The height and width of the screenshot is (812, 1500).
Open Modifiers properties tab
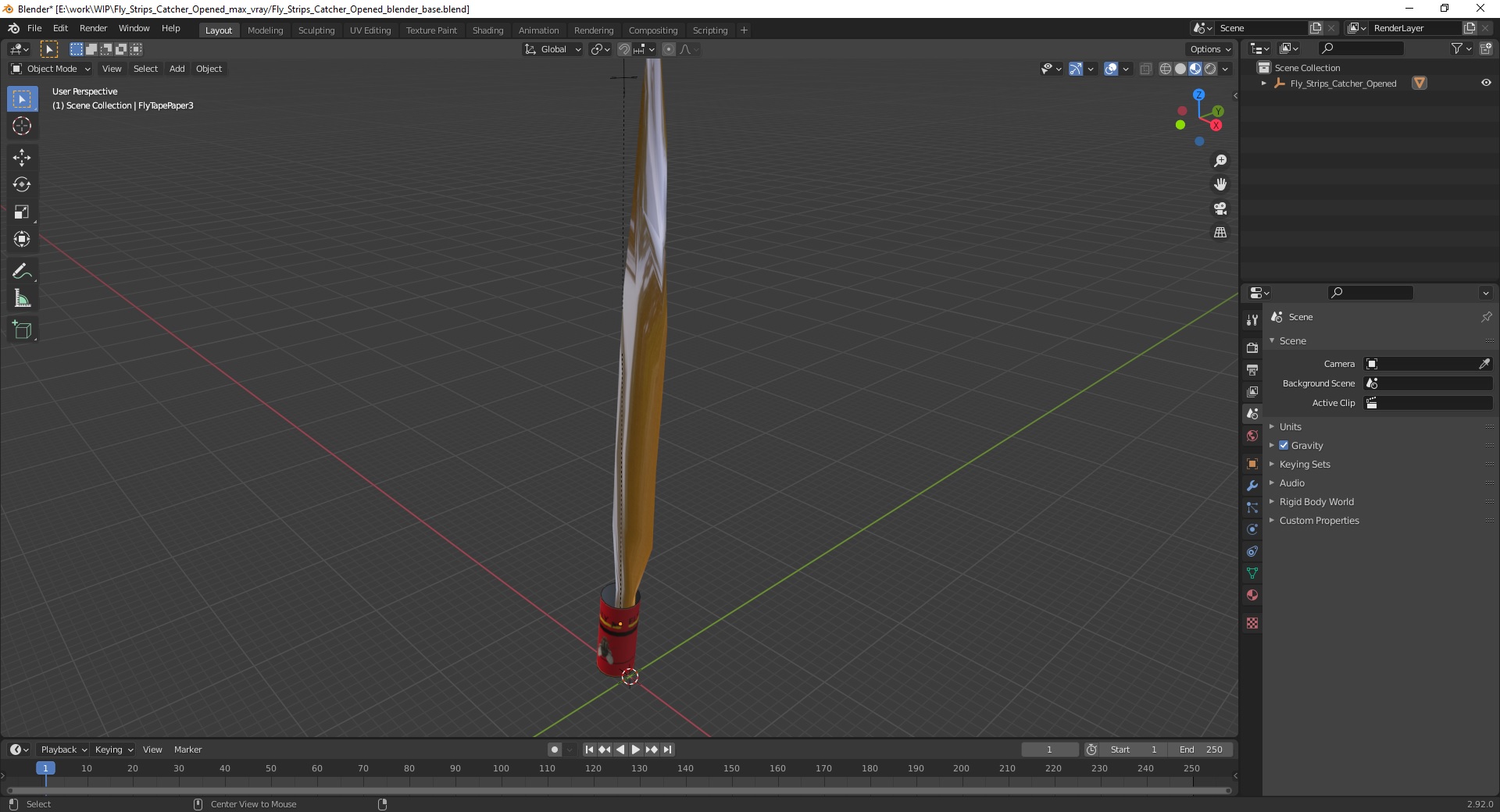(1252, 486)
